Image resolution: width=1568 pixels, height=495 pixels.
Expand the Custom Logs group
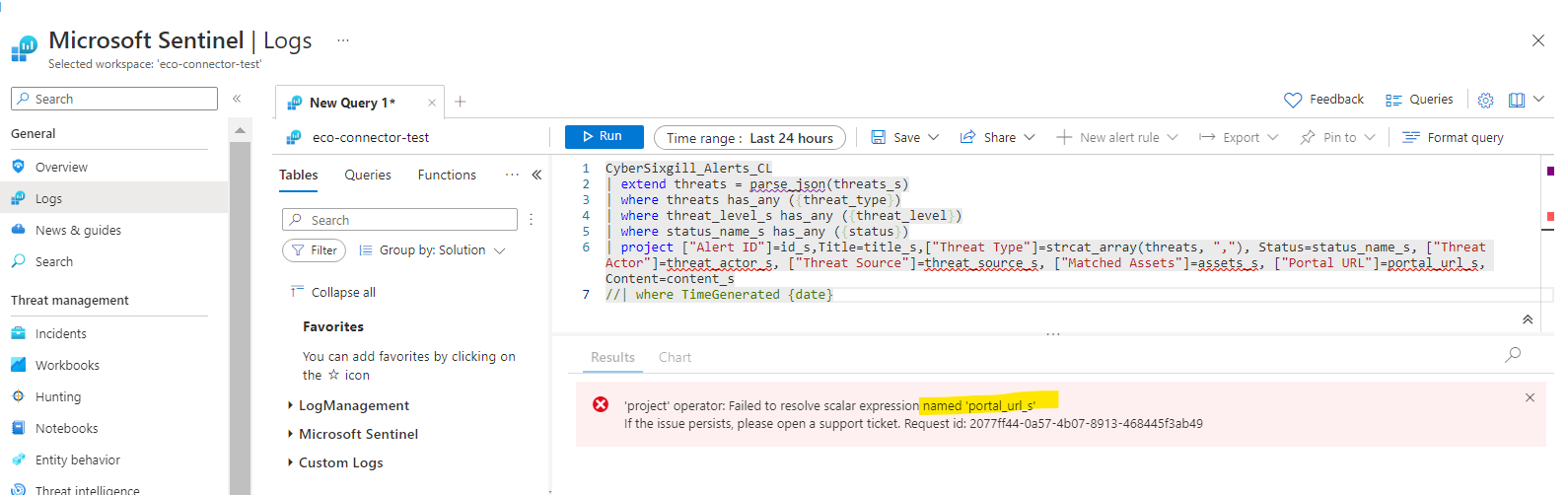tap(334, 462)
